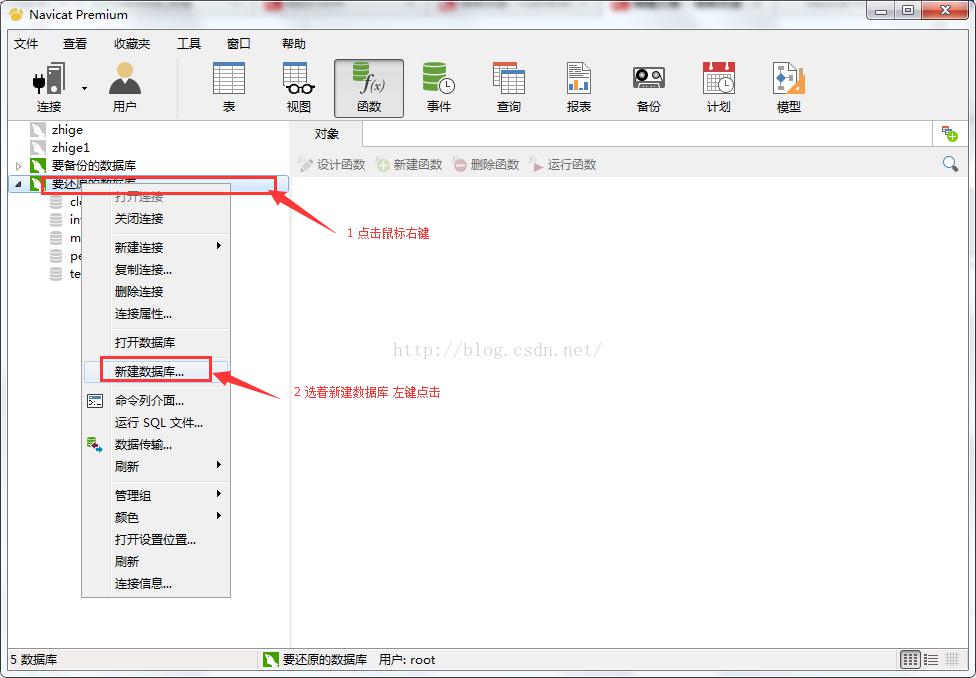976x678 pixels.
Task: Click the add-tab icon at top right
Action: (x=949, y=133)
